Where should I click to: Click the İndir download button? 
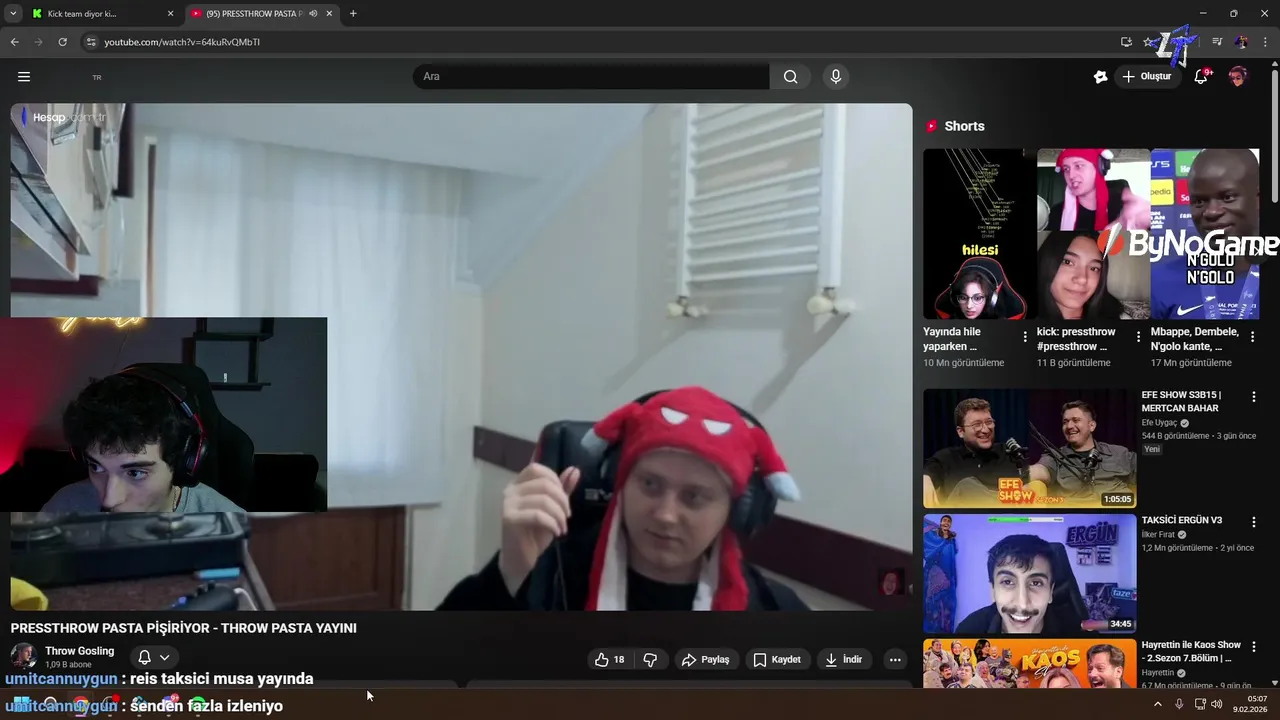(x=843, y=660)
